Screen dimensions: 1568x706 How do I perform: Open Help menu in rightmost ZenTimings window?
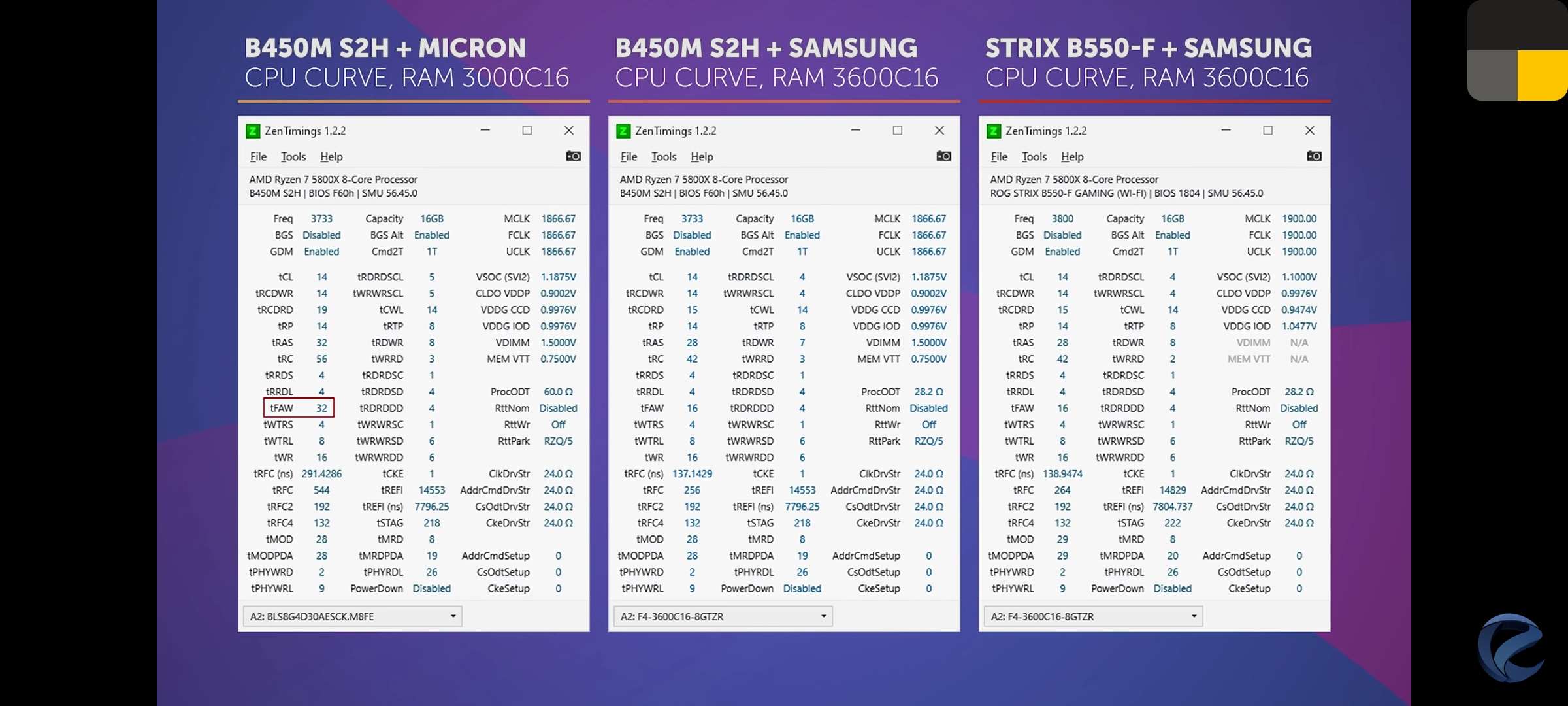pyautogui.click(x=1072, y=157)
